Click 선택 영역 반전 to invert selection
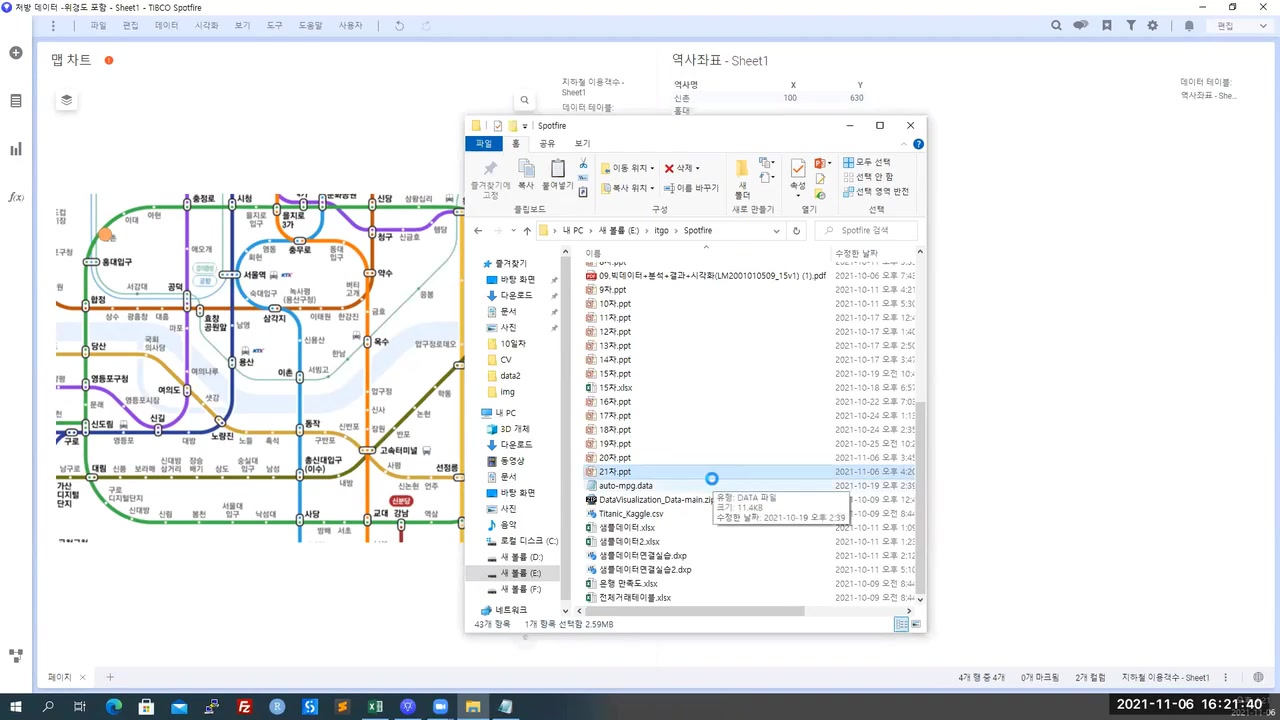Screen dimensions: 1280x720 [876, 191]
